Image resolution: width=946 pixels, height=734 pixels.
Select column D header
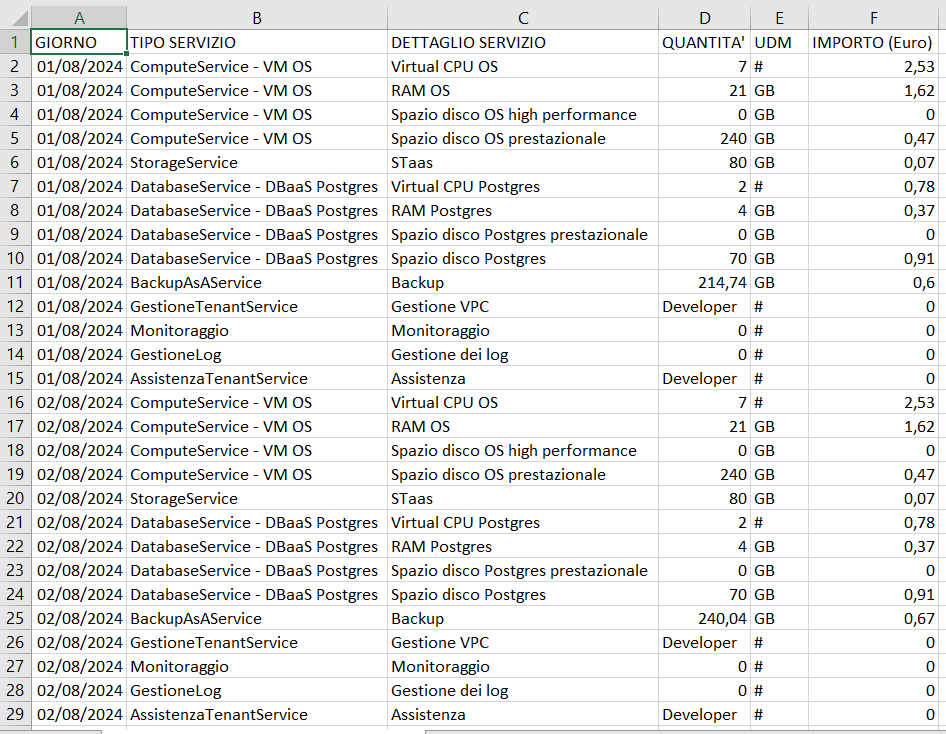pyautogui.click(x=704, y=17)
